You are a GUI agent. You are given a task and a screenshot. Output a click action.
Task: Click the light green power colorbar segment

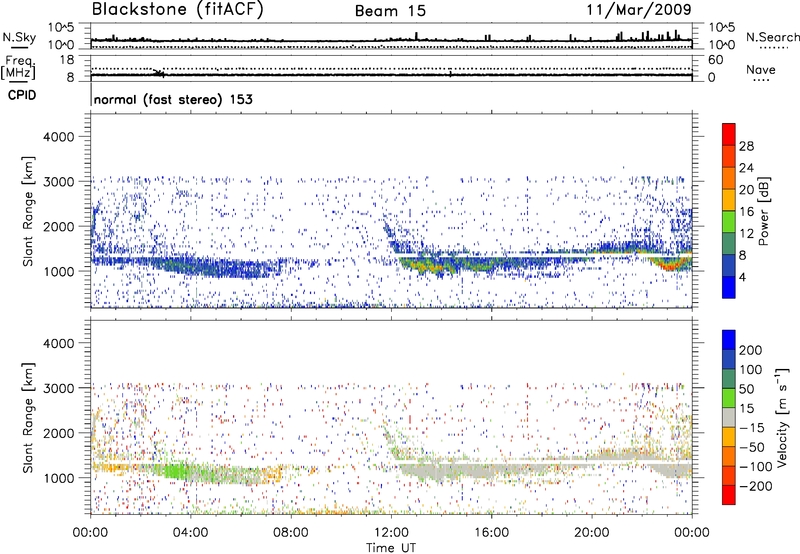click(729, 222)
